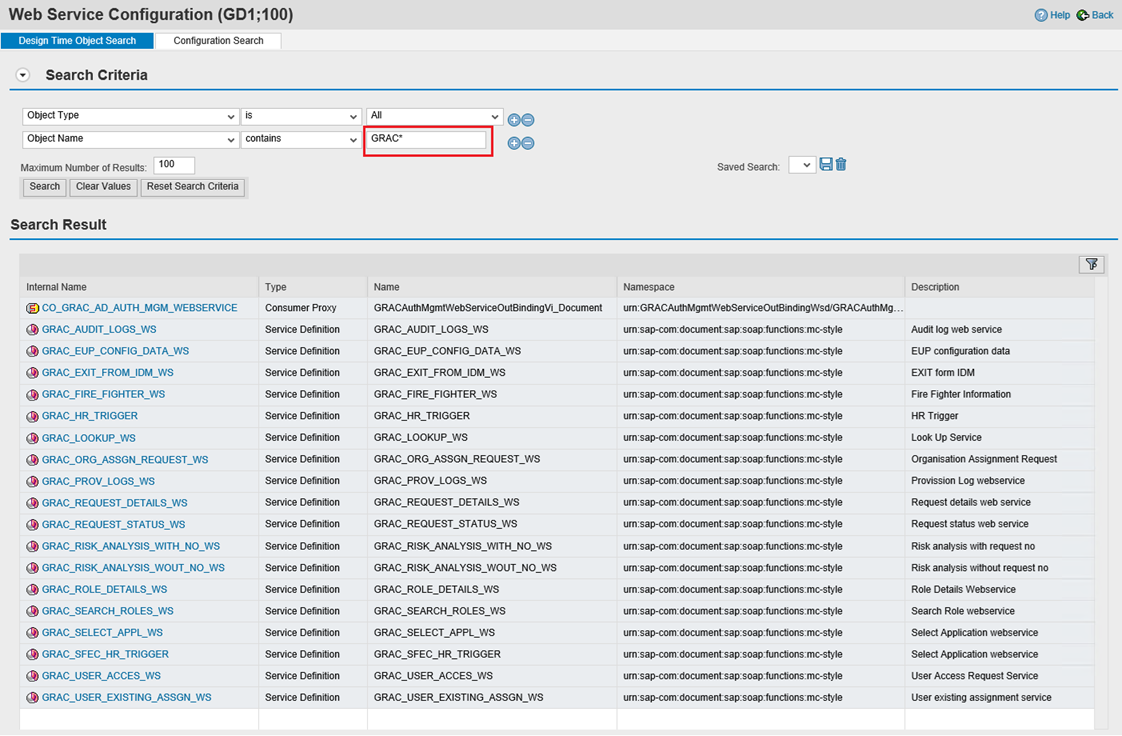Click the icon beside GRAC_PROV_LOGS_WS

point(32,481)
